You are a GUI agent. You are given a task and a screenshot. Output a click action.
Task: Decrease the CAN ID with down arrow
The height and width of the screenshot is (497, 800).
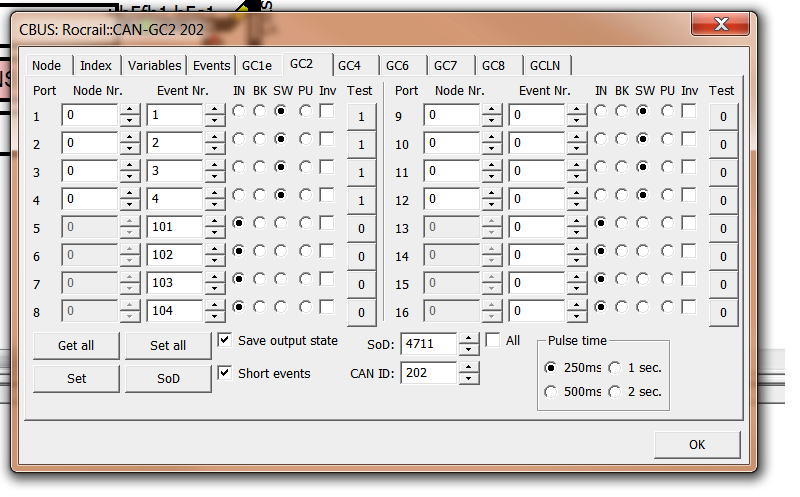[x=469, y=380]
